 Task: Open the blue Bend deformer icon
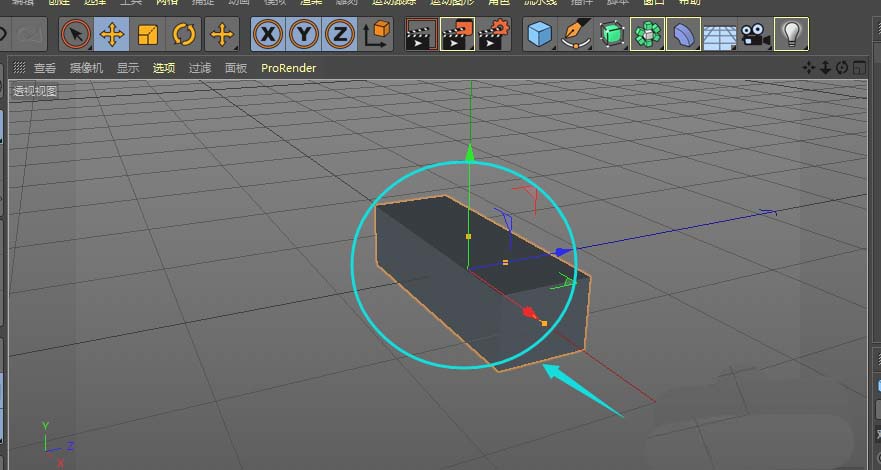pos(683,34)
